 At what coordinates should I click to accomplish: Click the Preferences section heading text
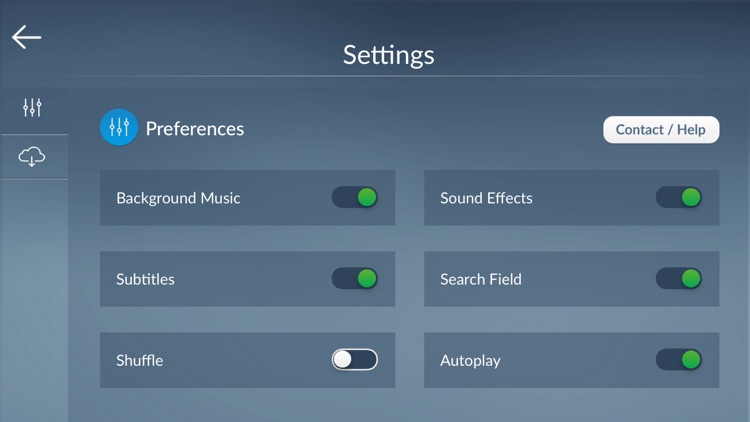pos(195,129)
